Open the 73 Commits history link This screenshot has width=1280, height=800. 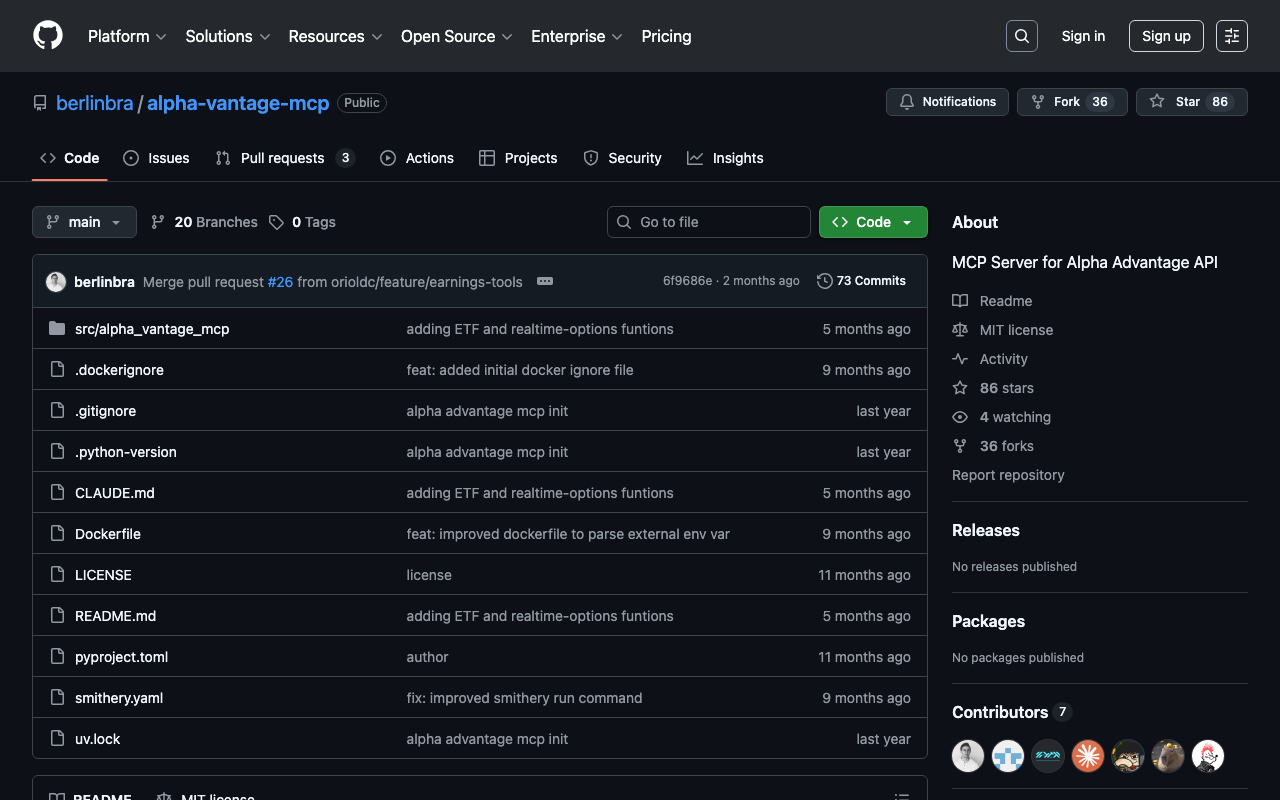click(x=861, y=281)
